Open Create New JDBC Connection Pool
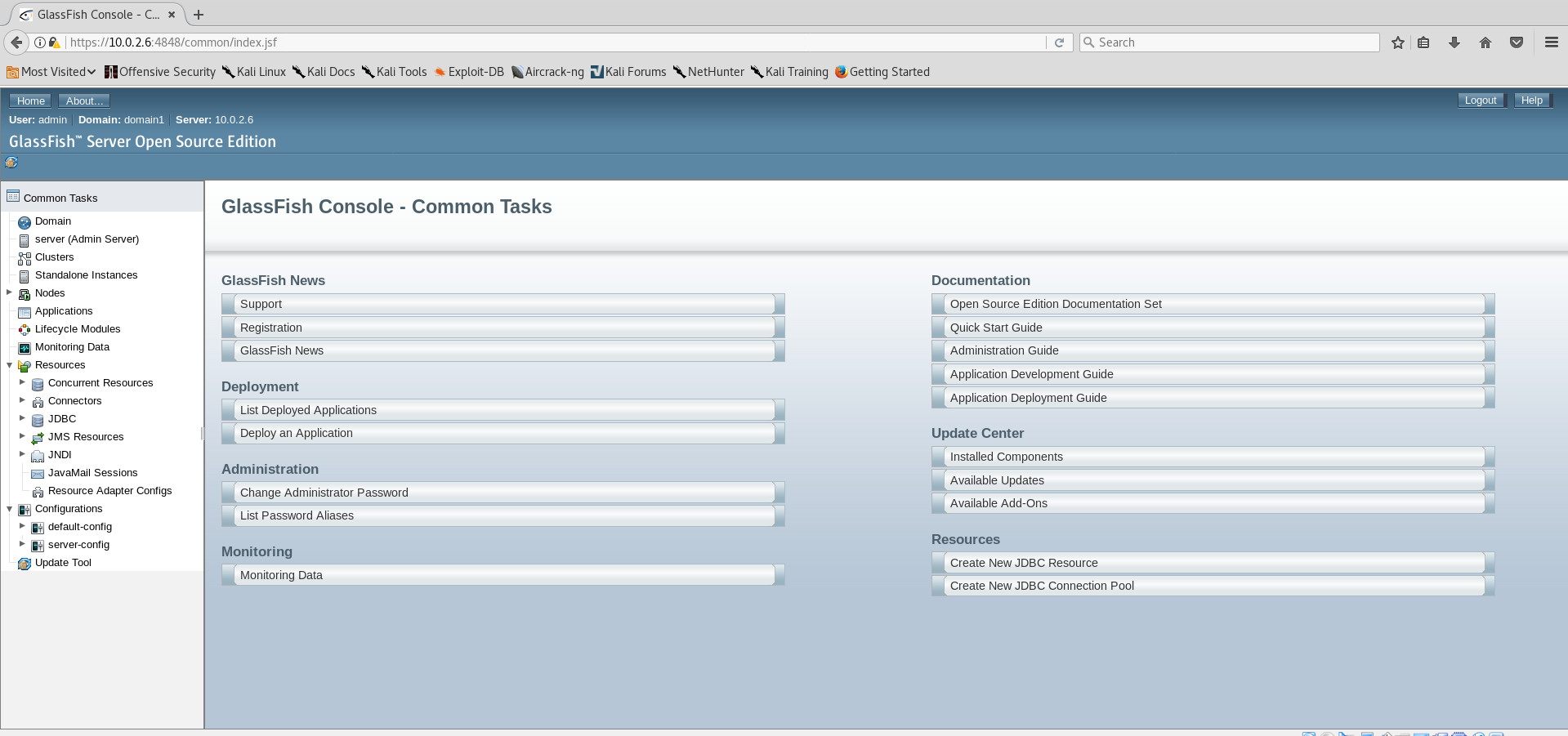Image resolution: width=1568 pixels, height=736 pixels. (1213, 586)
